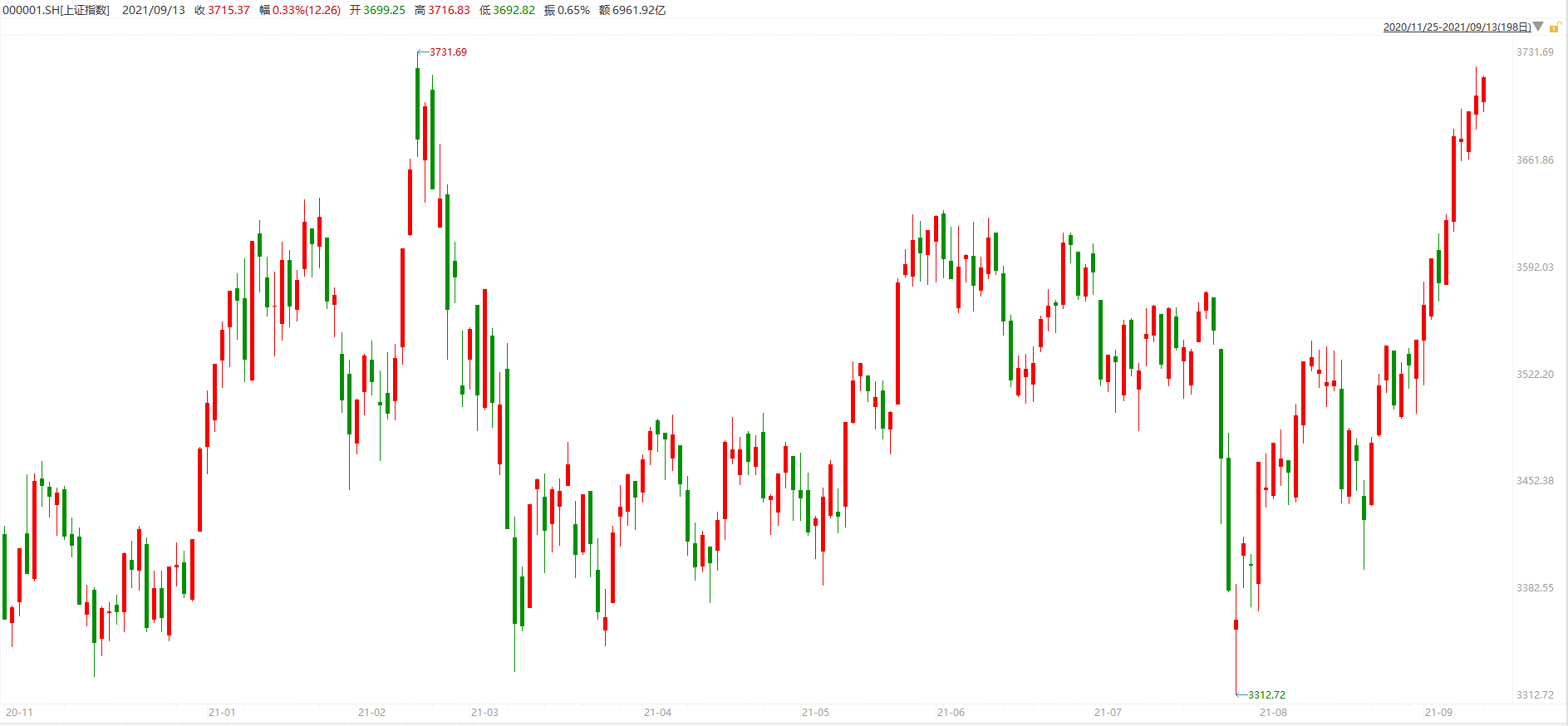This screenshot has width=1568, height=726.
Task: Click the 21-06 label on time axis
Action: pyautogui.click(x=951, y=713)
